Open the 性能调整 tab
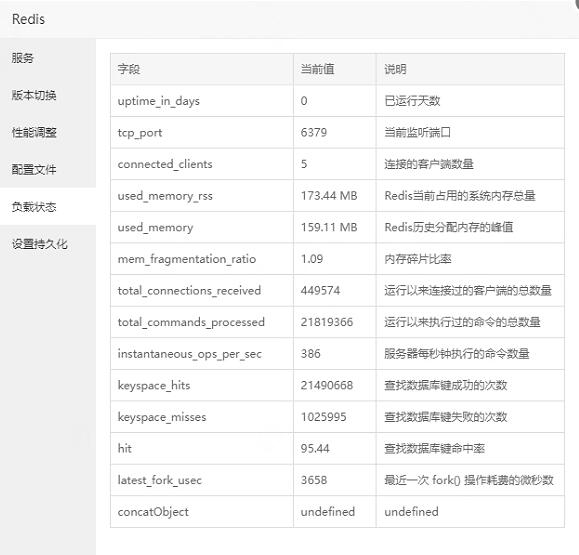 [x=48, y=132]
